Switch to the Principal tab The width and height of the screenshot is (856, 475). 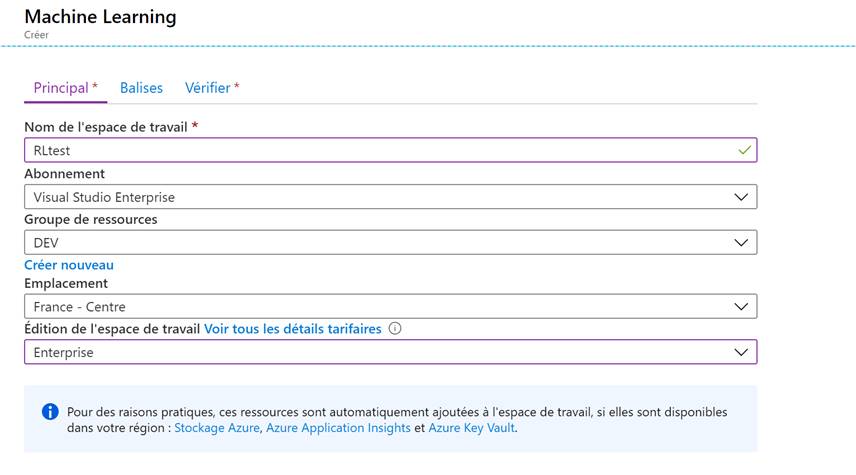tap(66, 88)
